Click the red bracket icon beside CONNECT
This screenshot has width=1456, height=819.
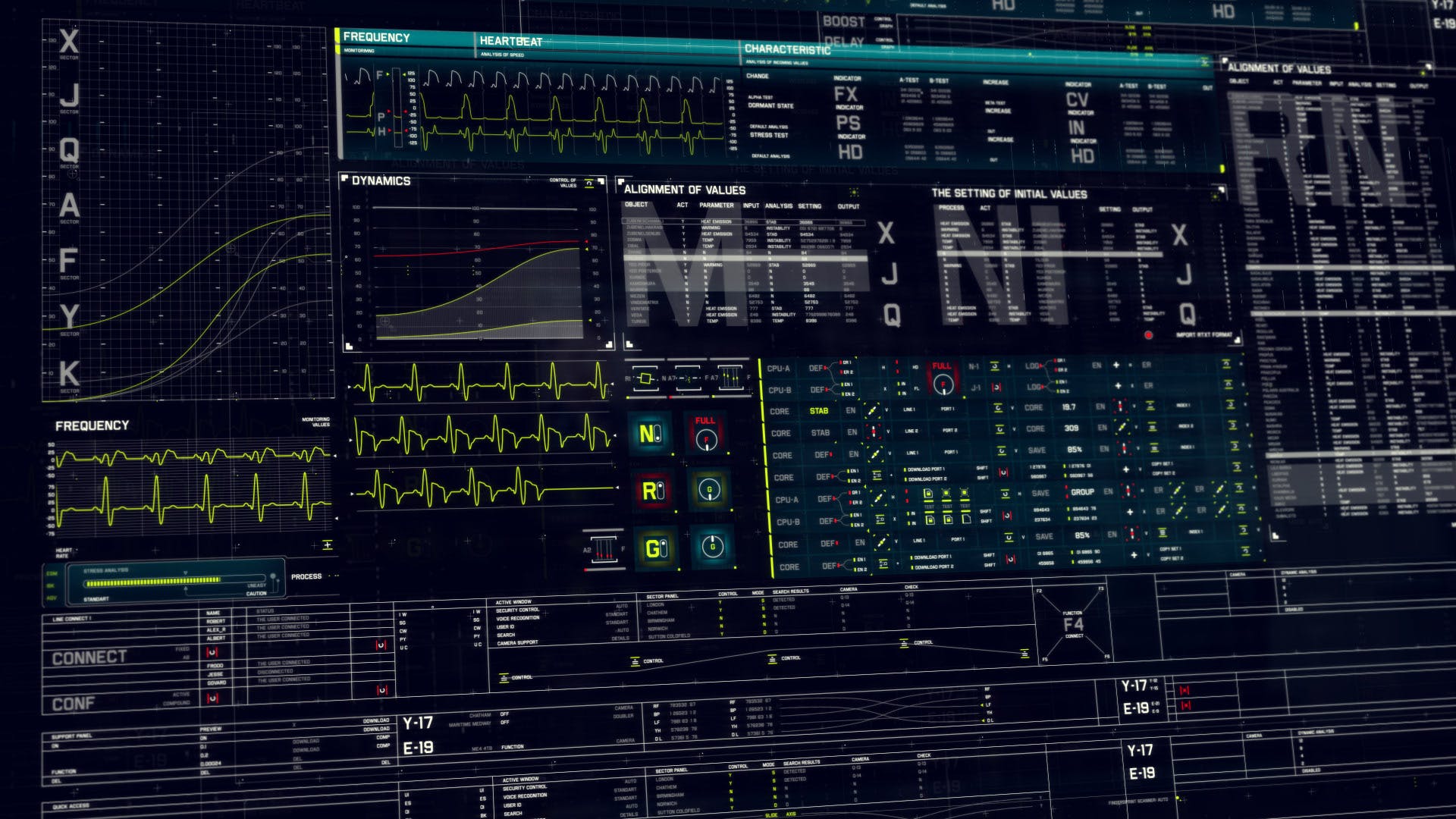tap(212, 652)
